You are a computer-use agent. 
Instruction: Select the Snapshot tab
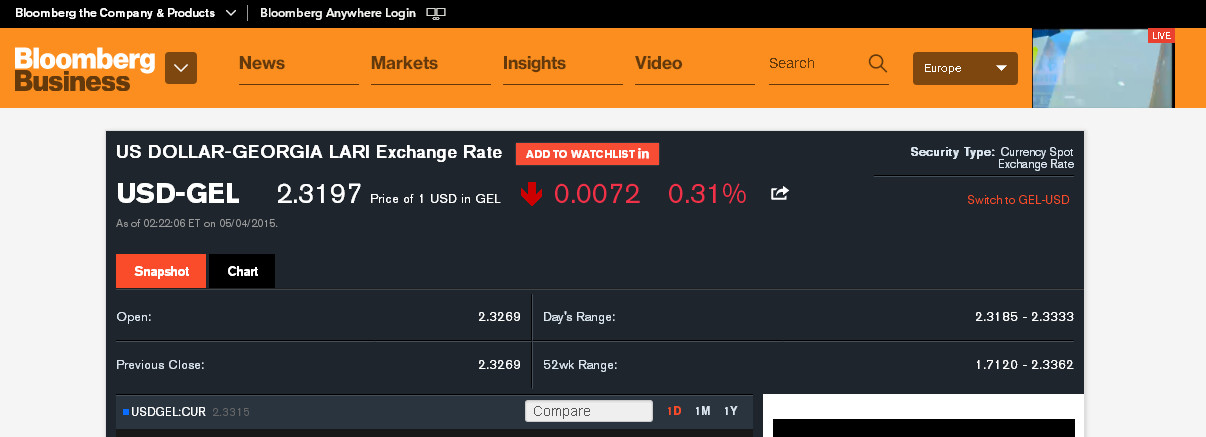pyautogui.click(x=161, y=271)
